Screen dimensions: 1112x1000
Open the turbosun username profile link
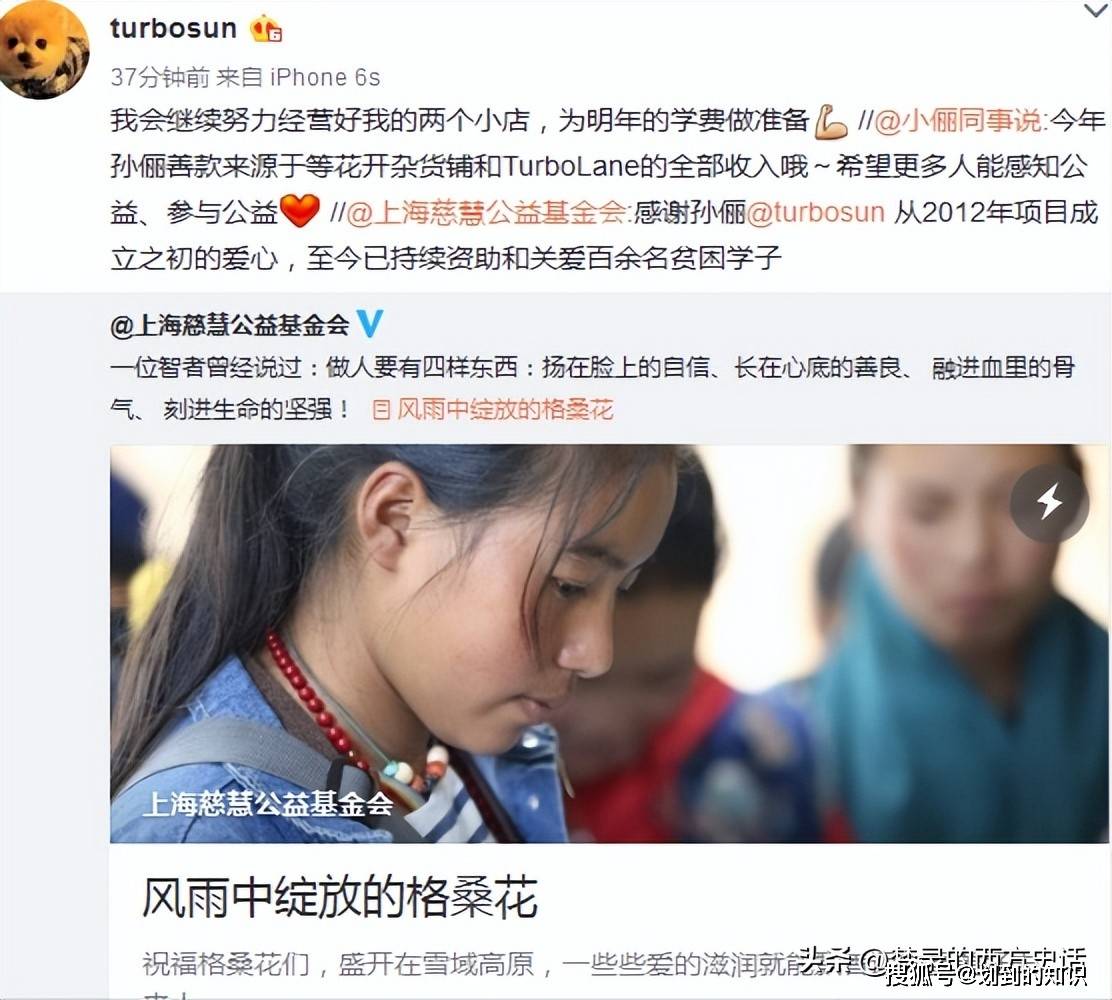[x=173, y=28]
